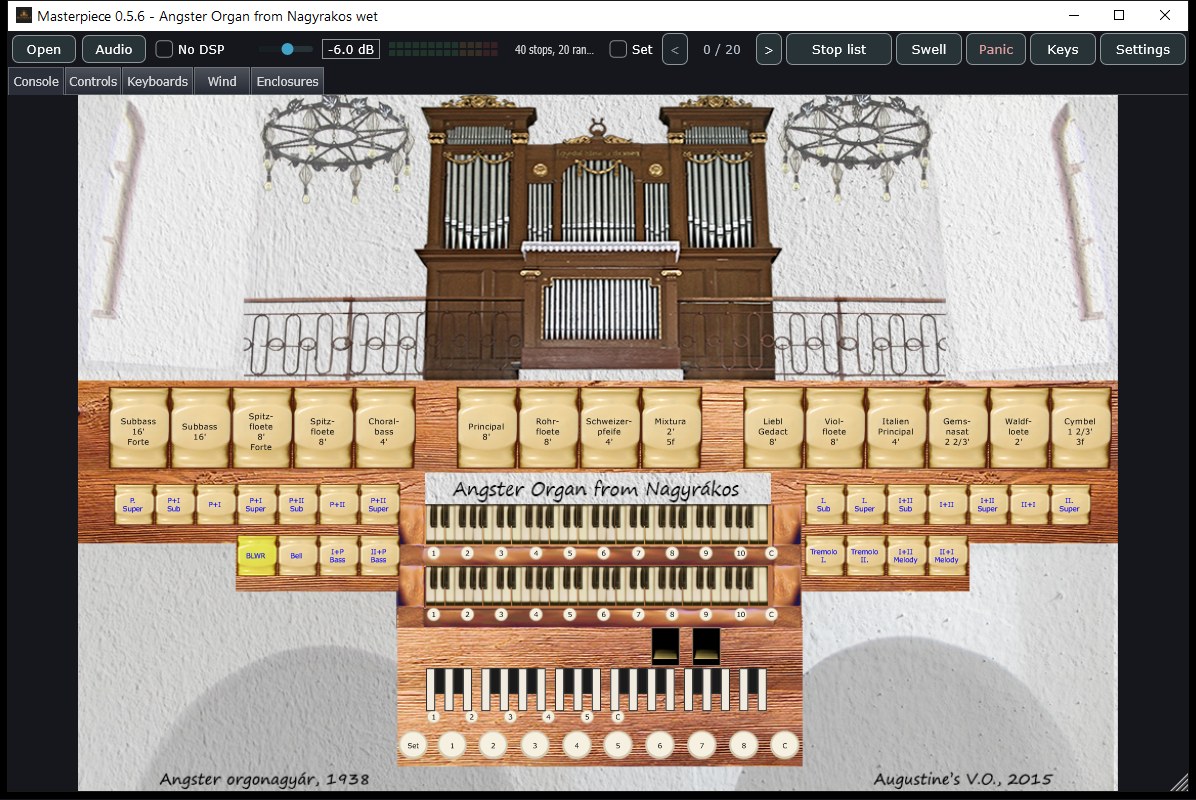Screen dimensions: 1196x800
Task: Toggle the I. Sub coupler tab
Action: point(824,505)
